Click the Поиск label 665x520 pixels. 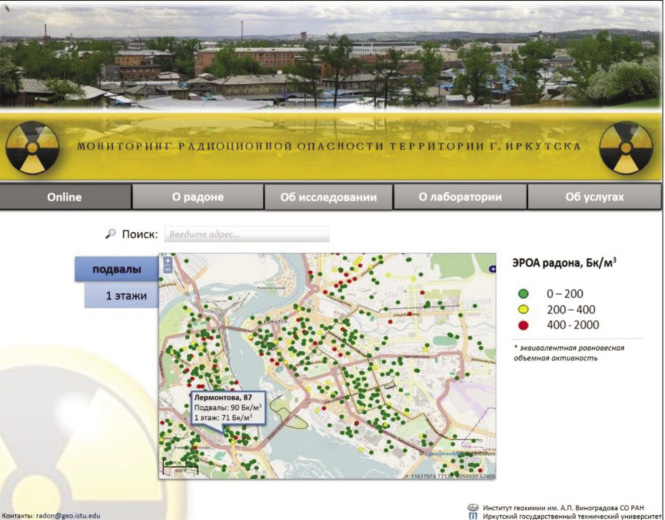point(140,234)
